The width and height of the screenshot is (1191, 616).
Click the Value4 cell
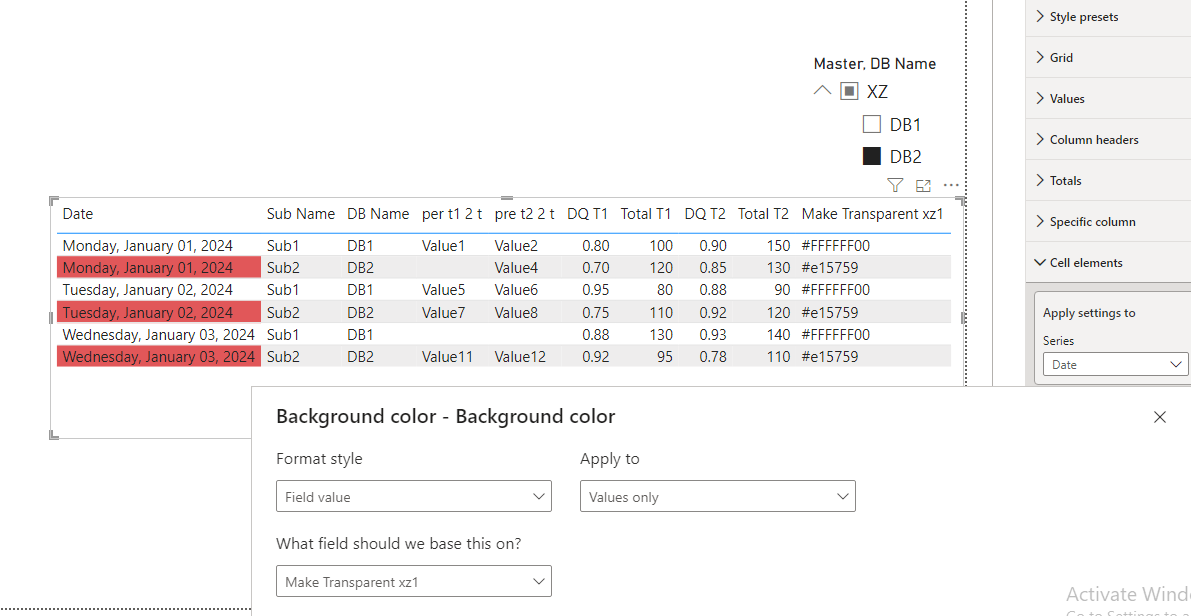coord(516,267)
